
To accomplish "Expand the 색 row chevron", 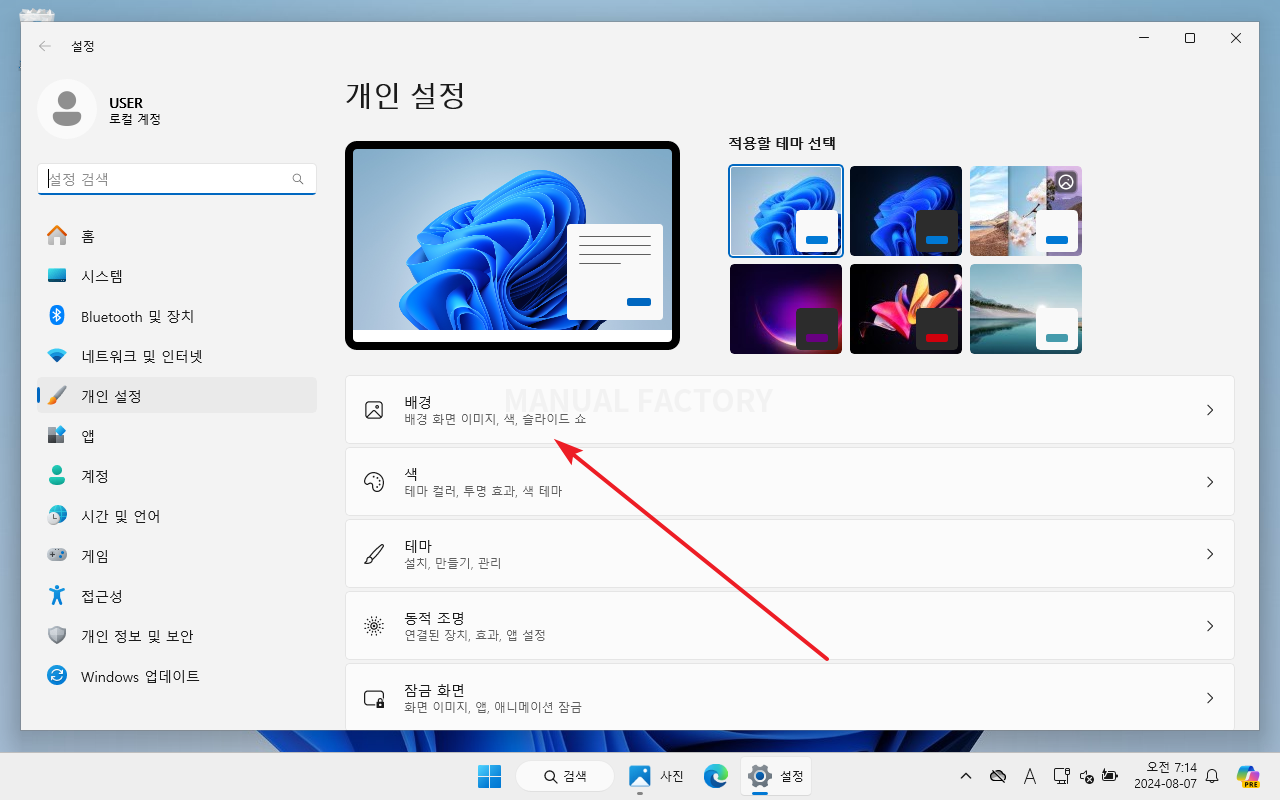I will tap(1210, 482).
